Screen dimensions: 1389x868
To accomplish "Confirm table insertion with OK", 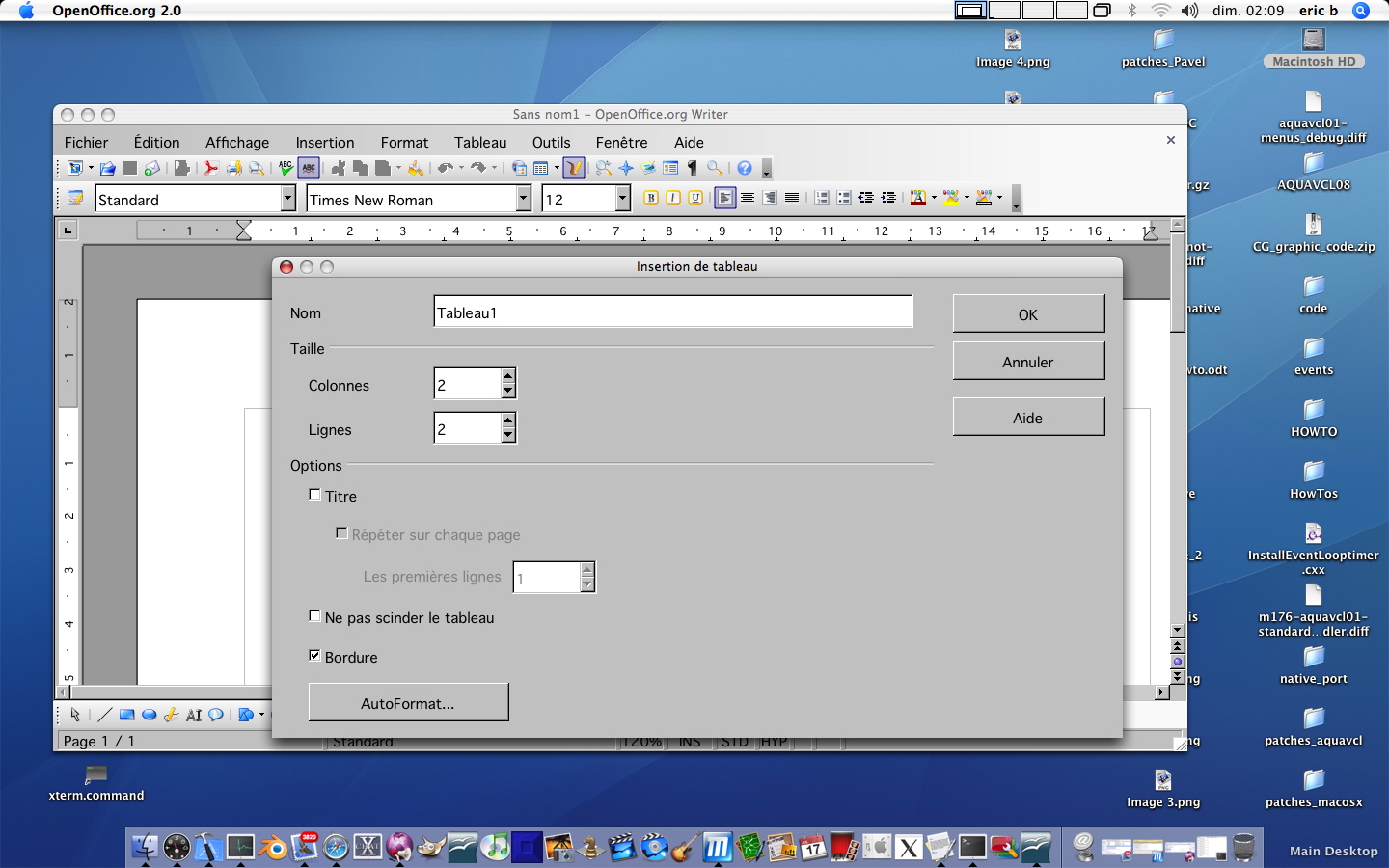I will [1028, 314].
